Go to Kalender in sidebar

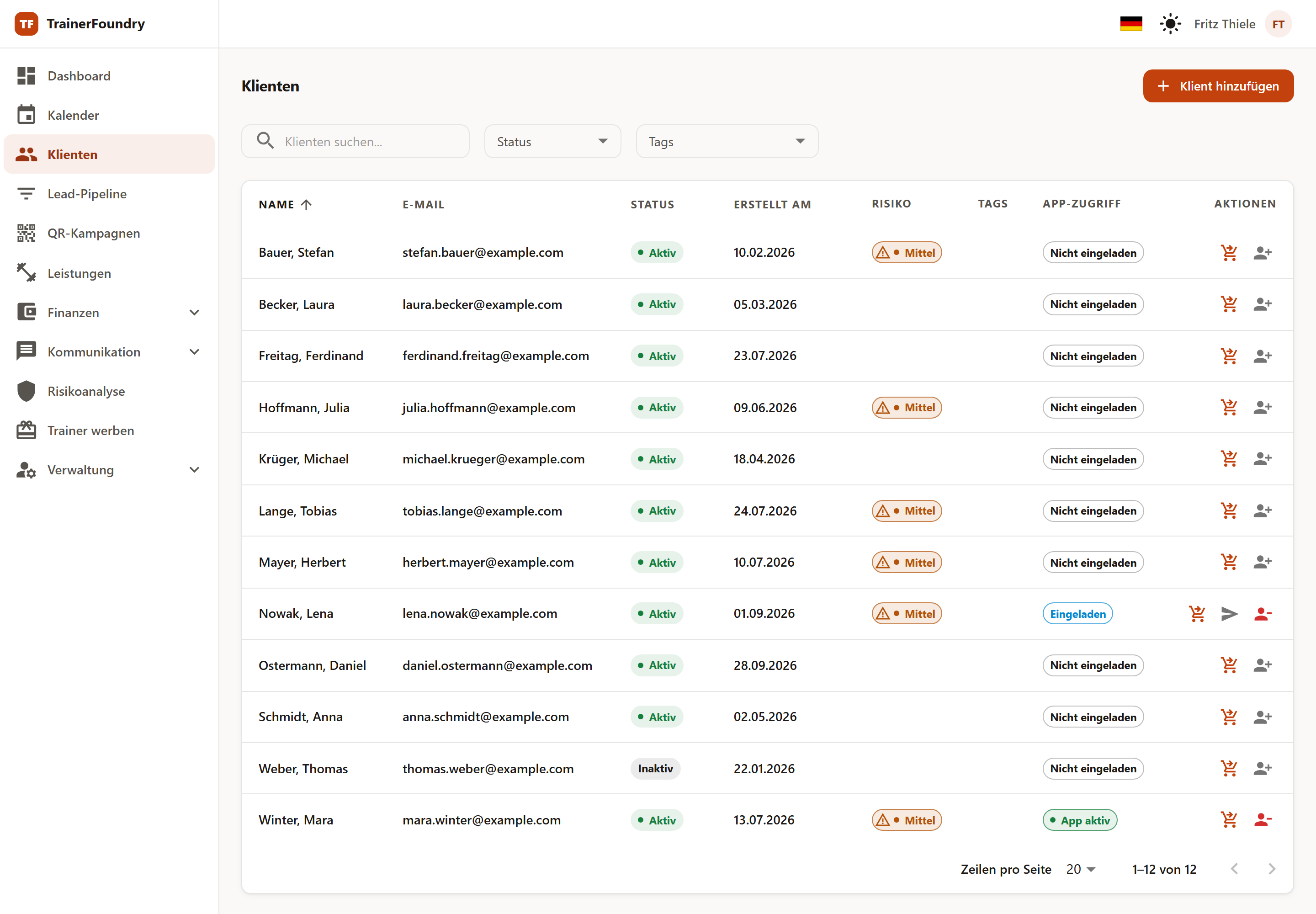pos(109,115)
